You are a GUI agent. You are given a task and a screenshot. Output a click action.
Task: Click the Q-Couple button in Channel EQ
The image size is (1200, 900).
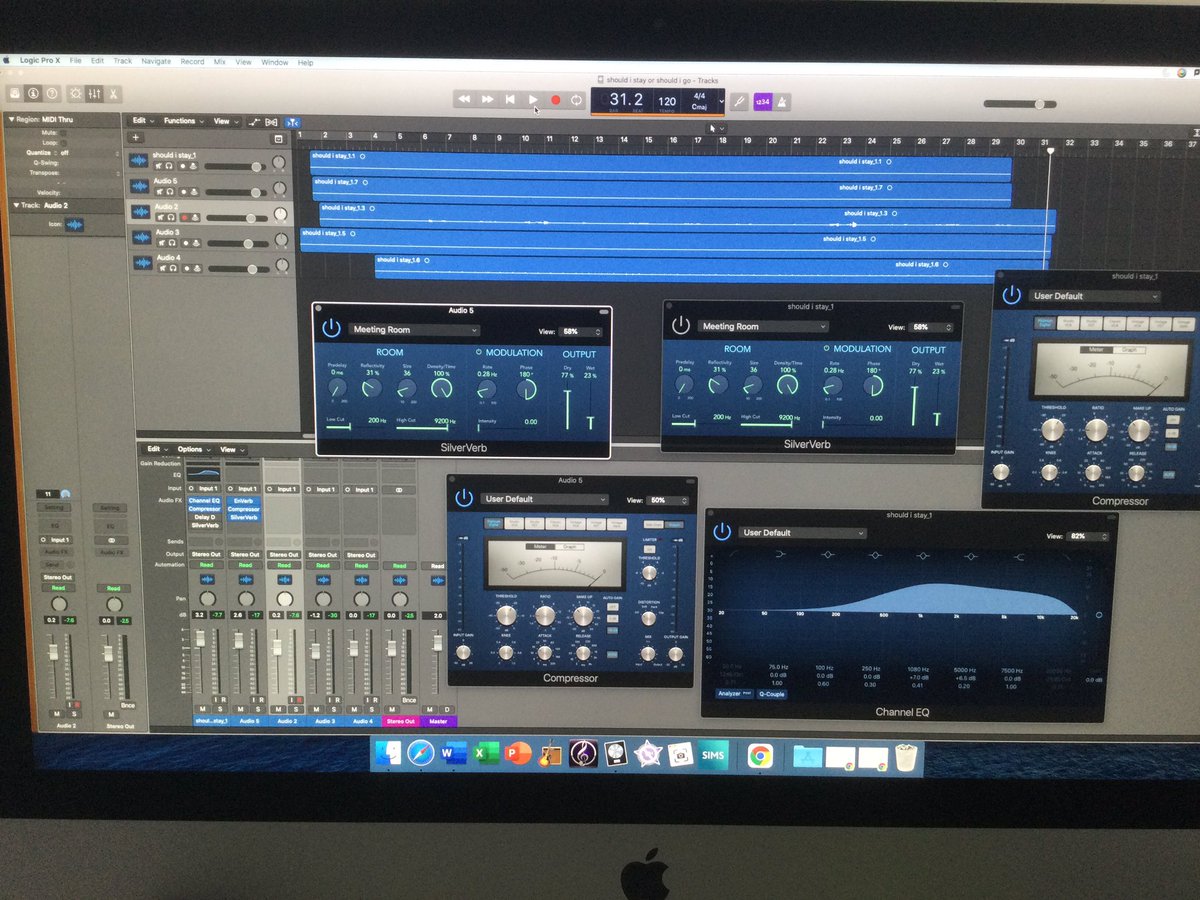pos(771,693)
